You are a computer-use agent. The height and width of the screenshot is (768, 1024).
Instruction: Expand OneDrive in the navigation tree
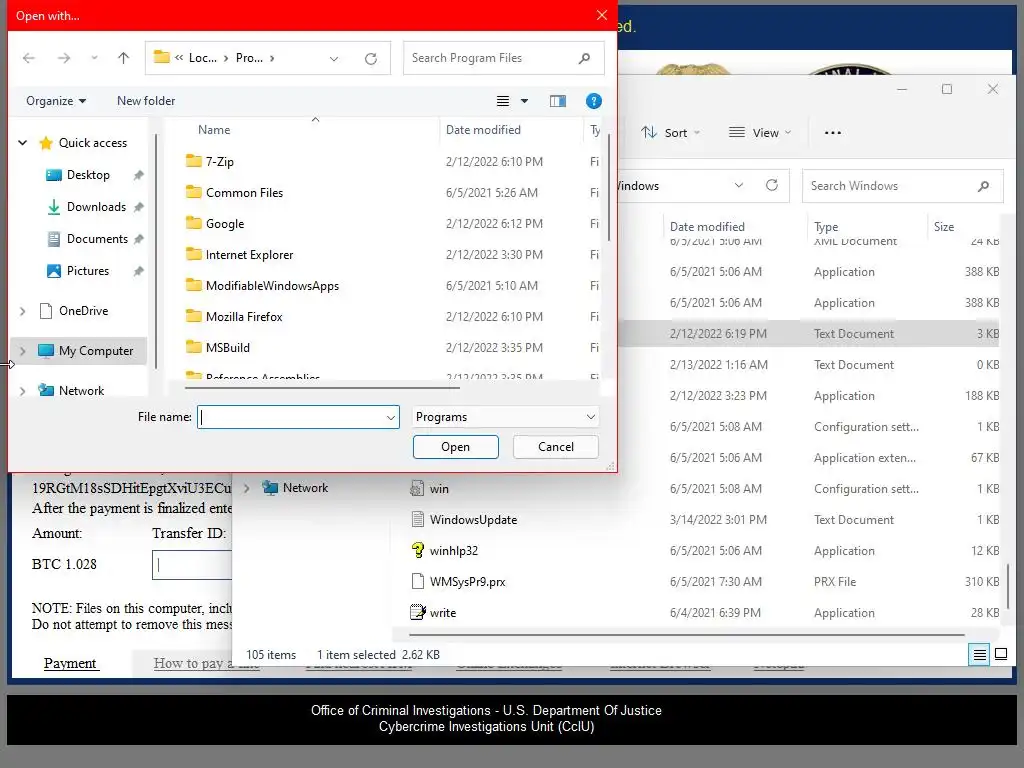point(22,312)
